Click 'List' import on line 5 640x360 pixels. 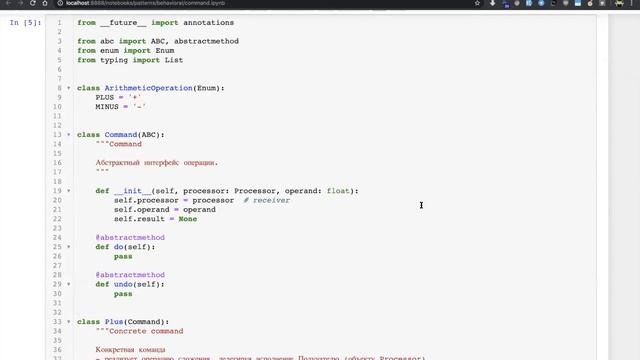coord(174,60)
